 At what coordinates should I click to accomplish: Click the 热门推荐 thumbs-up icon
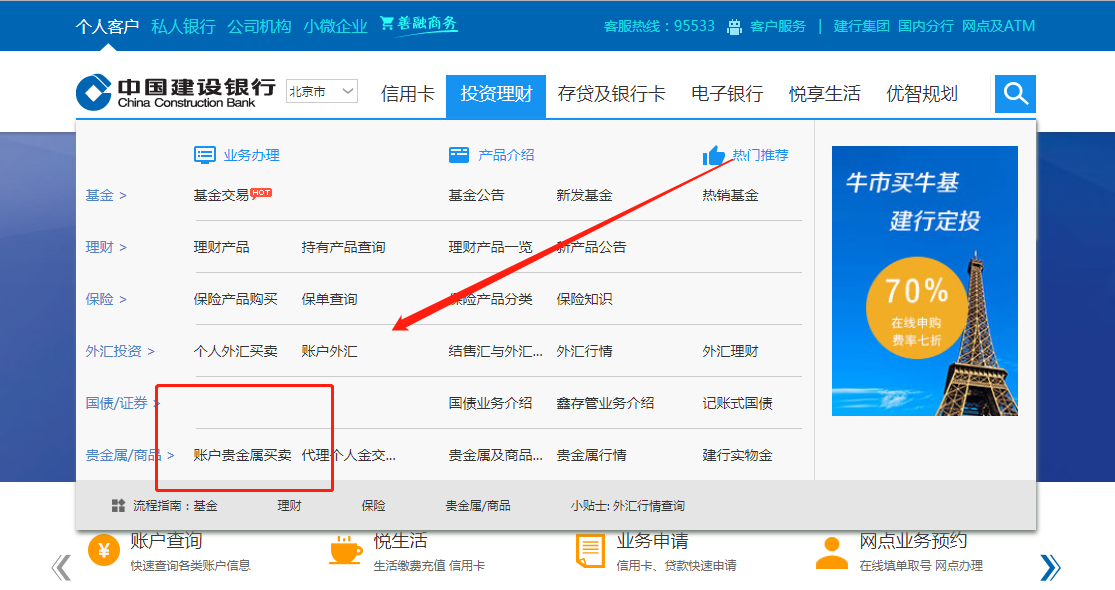[x=713, y=155]
